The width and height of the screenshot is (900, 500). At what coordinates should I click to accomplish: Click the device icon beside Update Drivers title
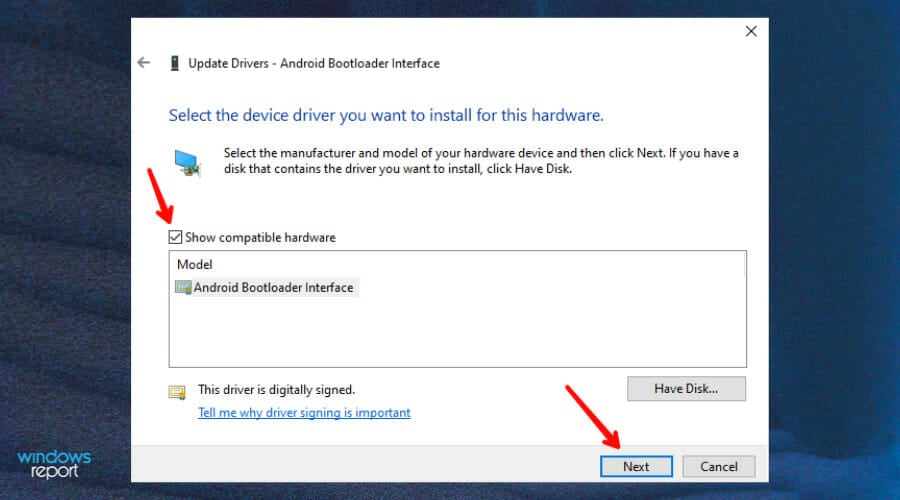(x=174, y=63)
